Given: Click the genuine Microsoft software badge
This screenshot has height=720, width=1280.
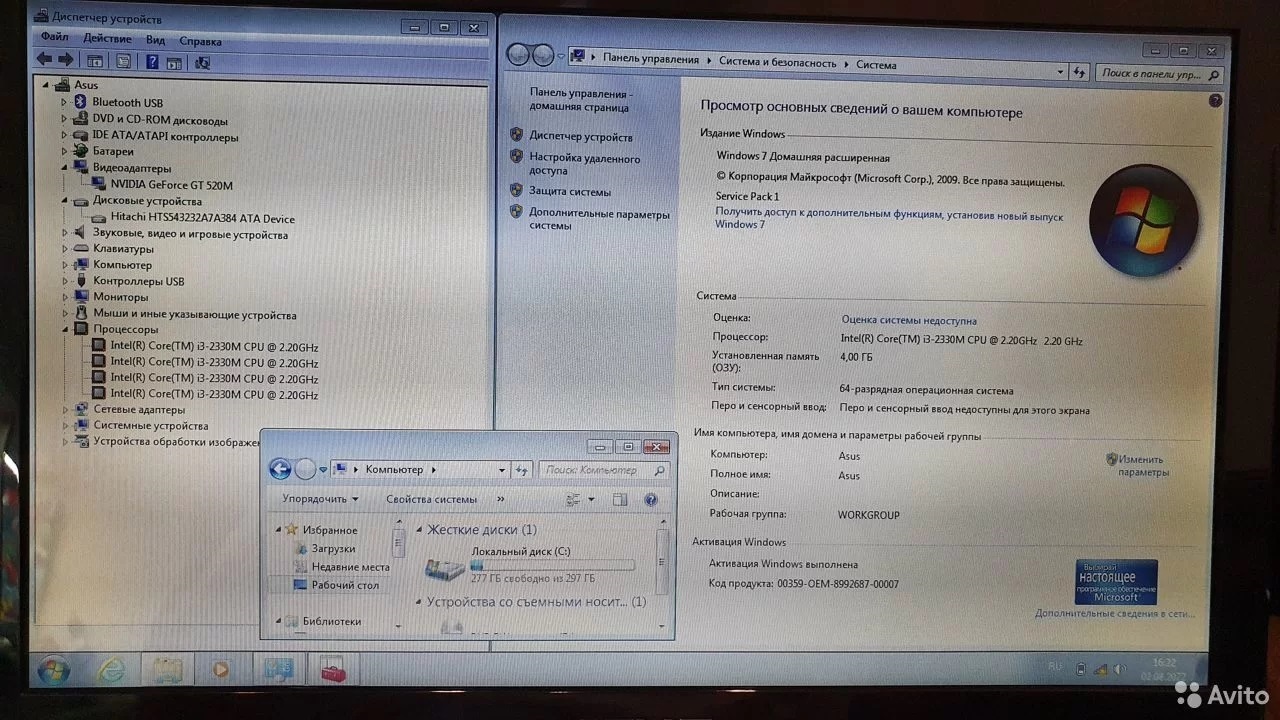Looking at the screenshot, I should point(1116,583).
